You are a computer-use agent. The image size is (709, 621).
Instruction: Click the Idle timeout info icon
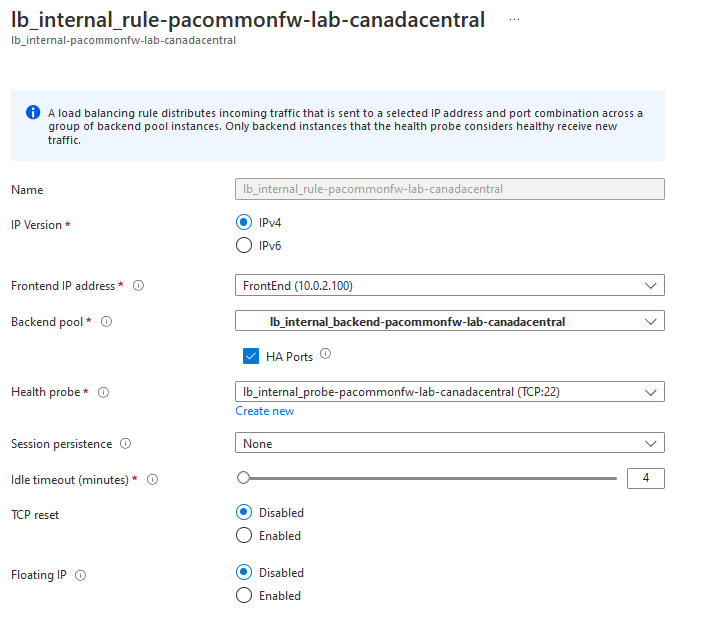coord(153,480)
